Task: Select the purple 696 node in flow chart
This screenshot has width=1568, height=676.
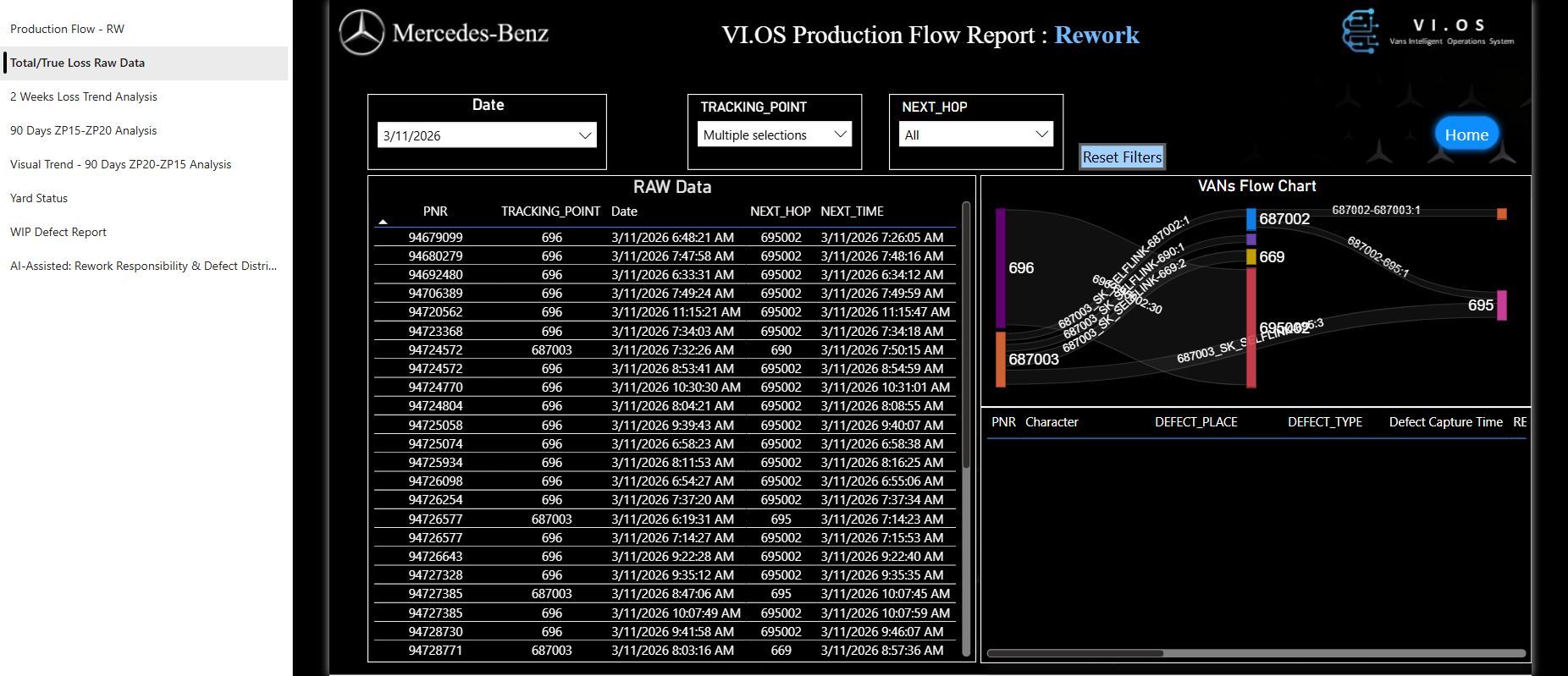Action: (x=1000, y=268)
